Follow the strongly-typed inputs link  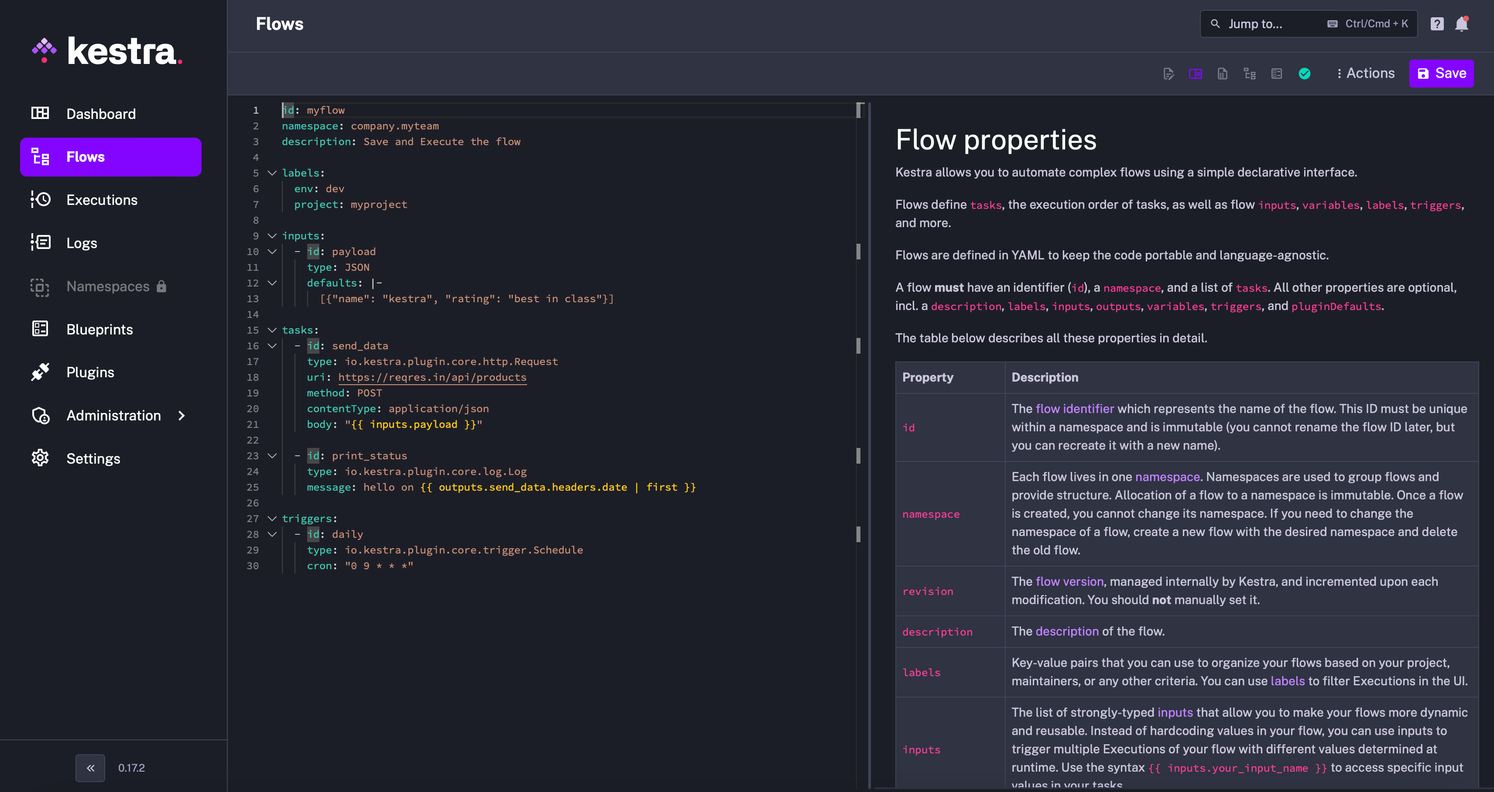tap(1175, 713)
